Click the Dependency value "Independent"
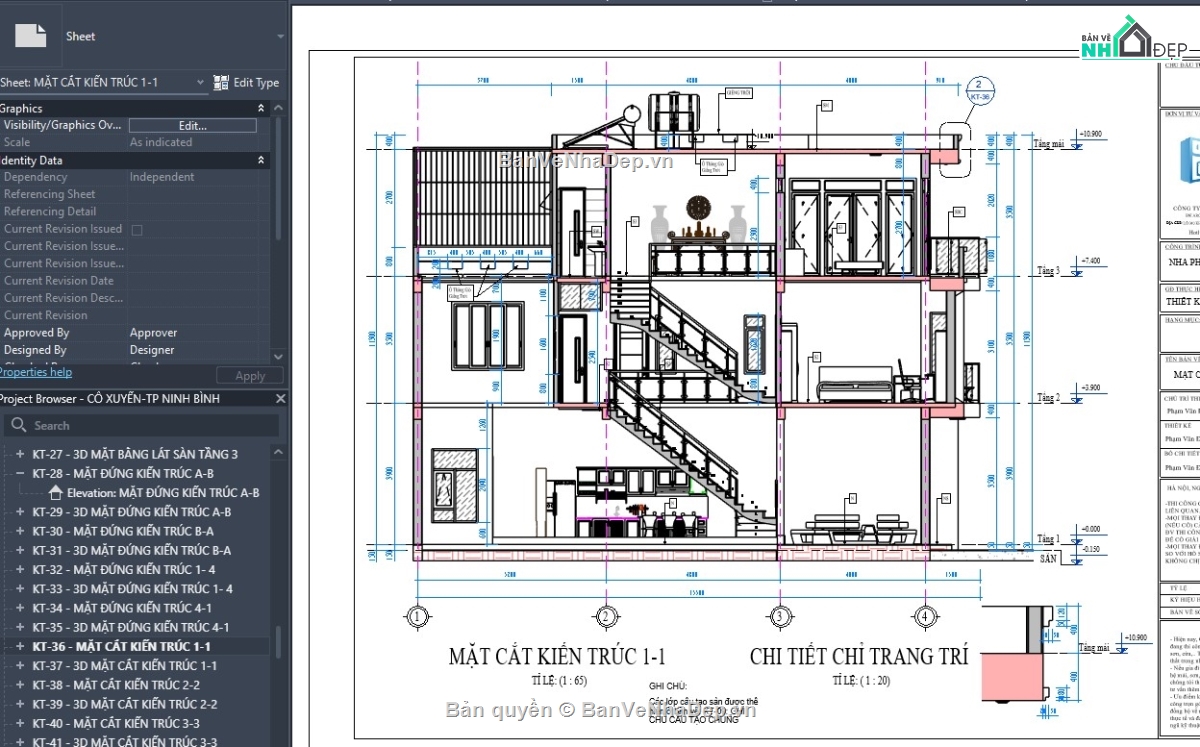This screenshot has height=747, width=1200. 162,177
